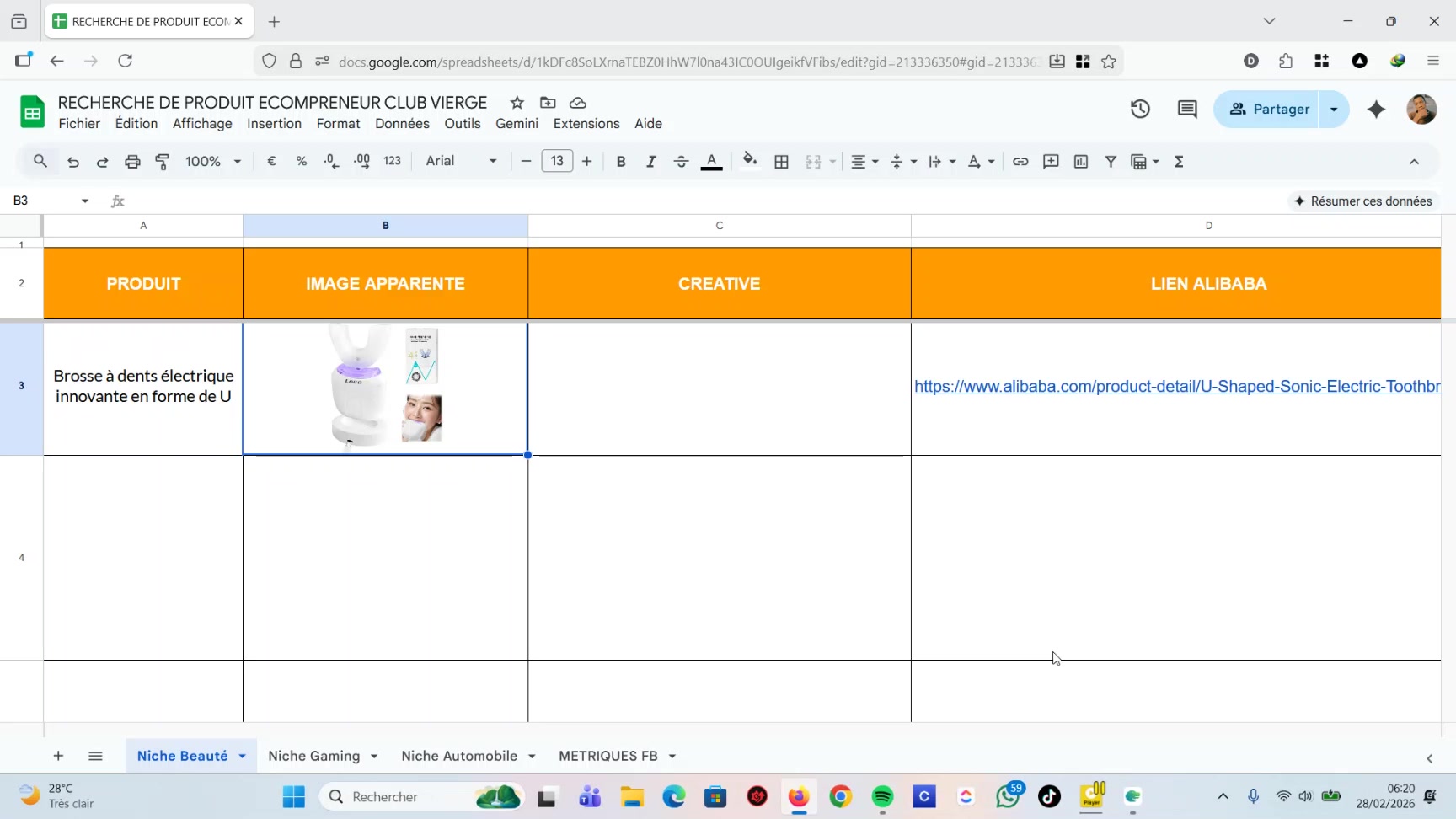Open the fill color picker
The height and width of the screenshot is (819, 1456).
pyautogui.click(x=749, y=161)
